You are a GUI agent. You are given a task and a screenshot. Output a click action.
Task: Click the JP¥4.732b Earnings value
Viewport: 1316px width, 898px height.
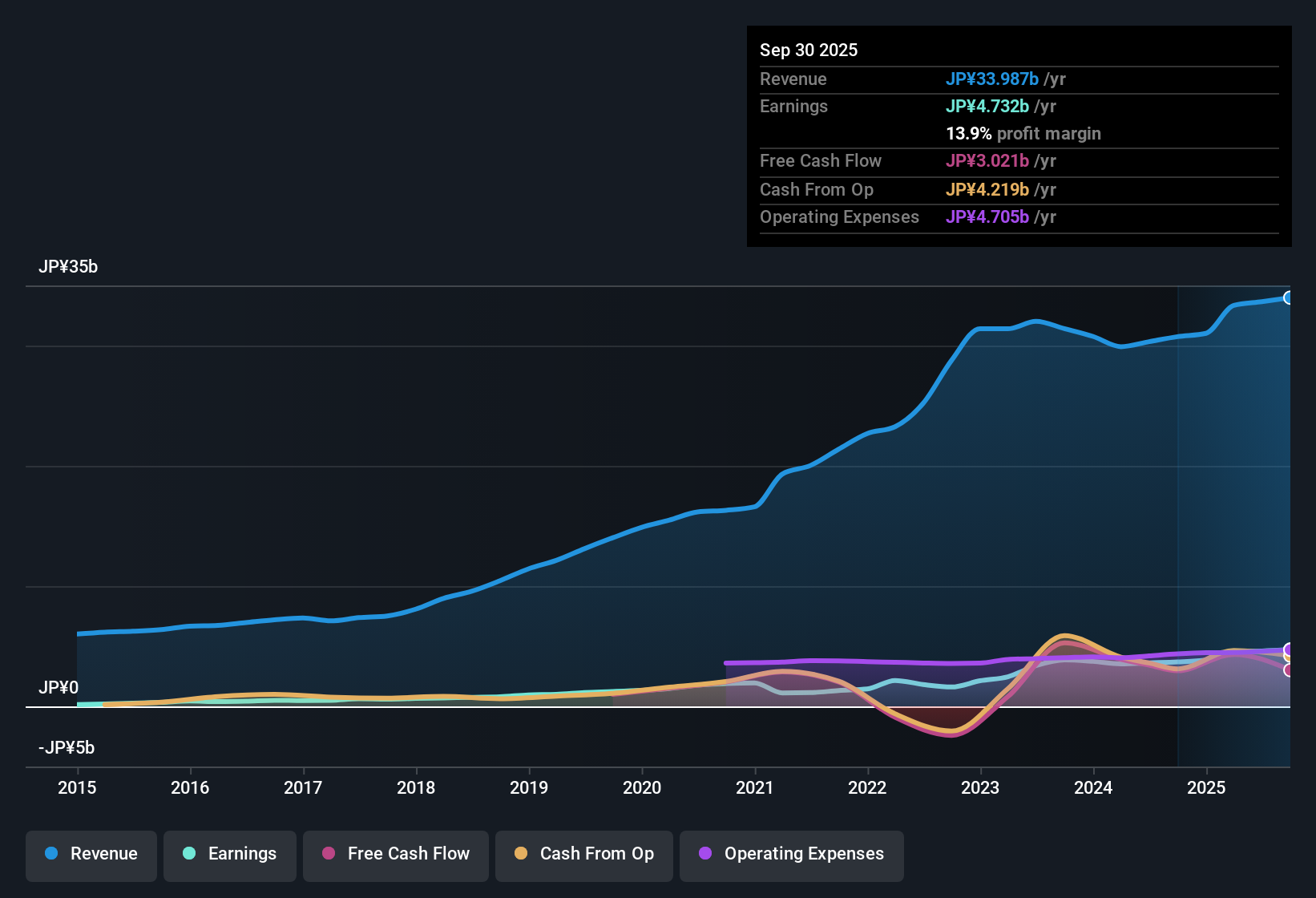tap(988, 106)
